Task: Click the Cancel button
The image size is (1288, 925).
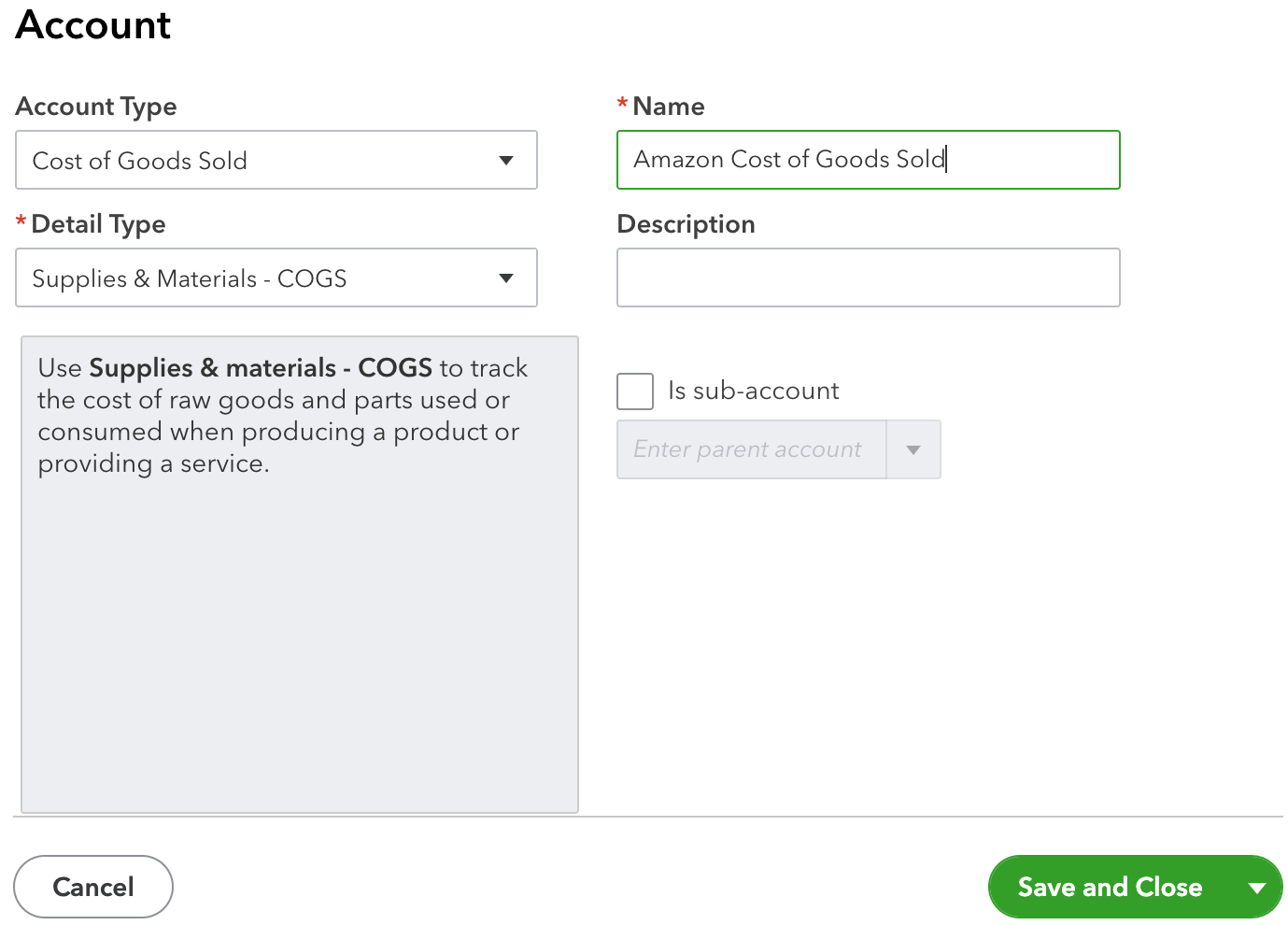Action: coord(93,887)
